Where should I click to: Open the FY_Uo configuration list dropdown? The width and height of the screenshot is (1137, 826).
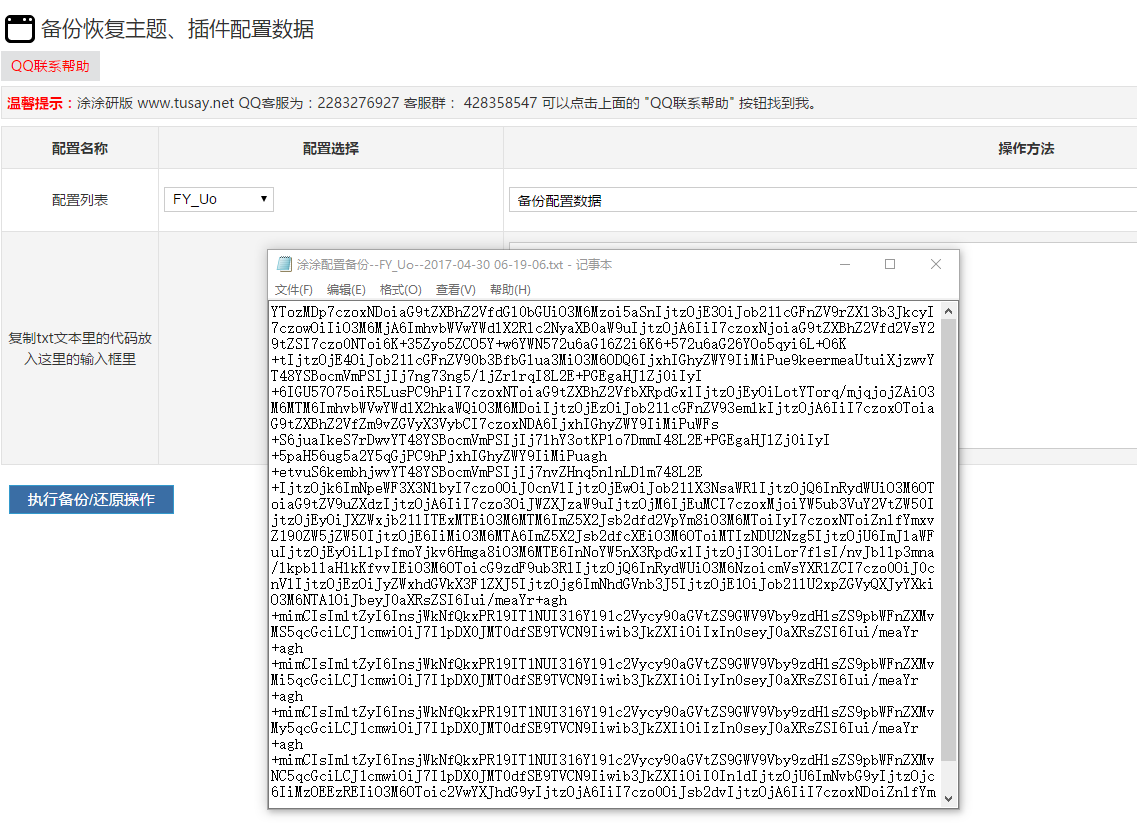coord(219,199)
